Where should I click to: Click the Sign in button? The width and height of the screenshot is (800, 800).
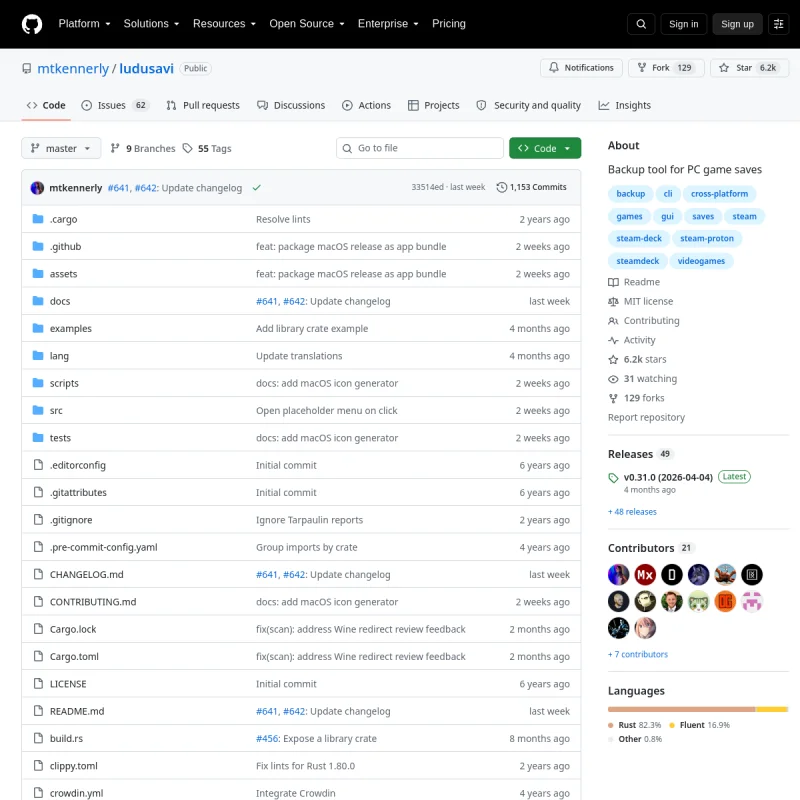click(x=684, y=24)
